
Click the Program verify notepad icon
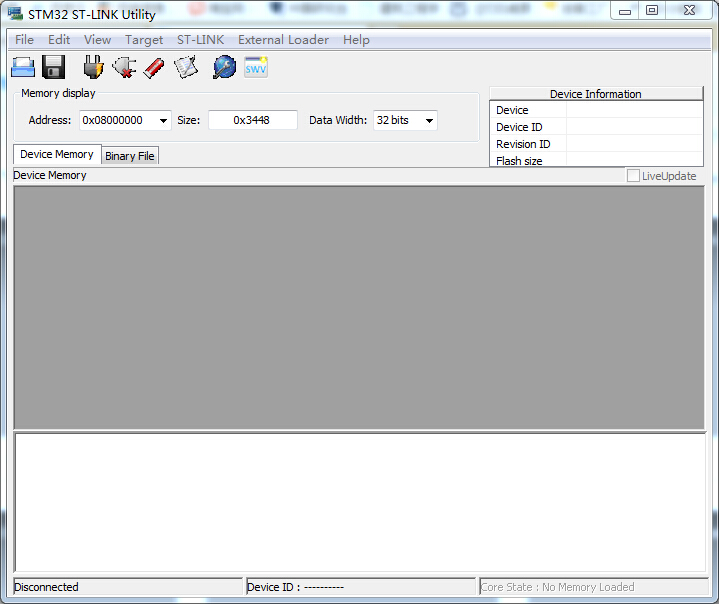tap(186, 67)
